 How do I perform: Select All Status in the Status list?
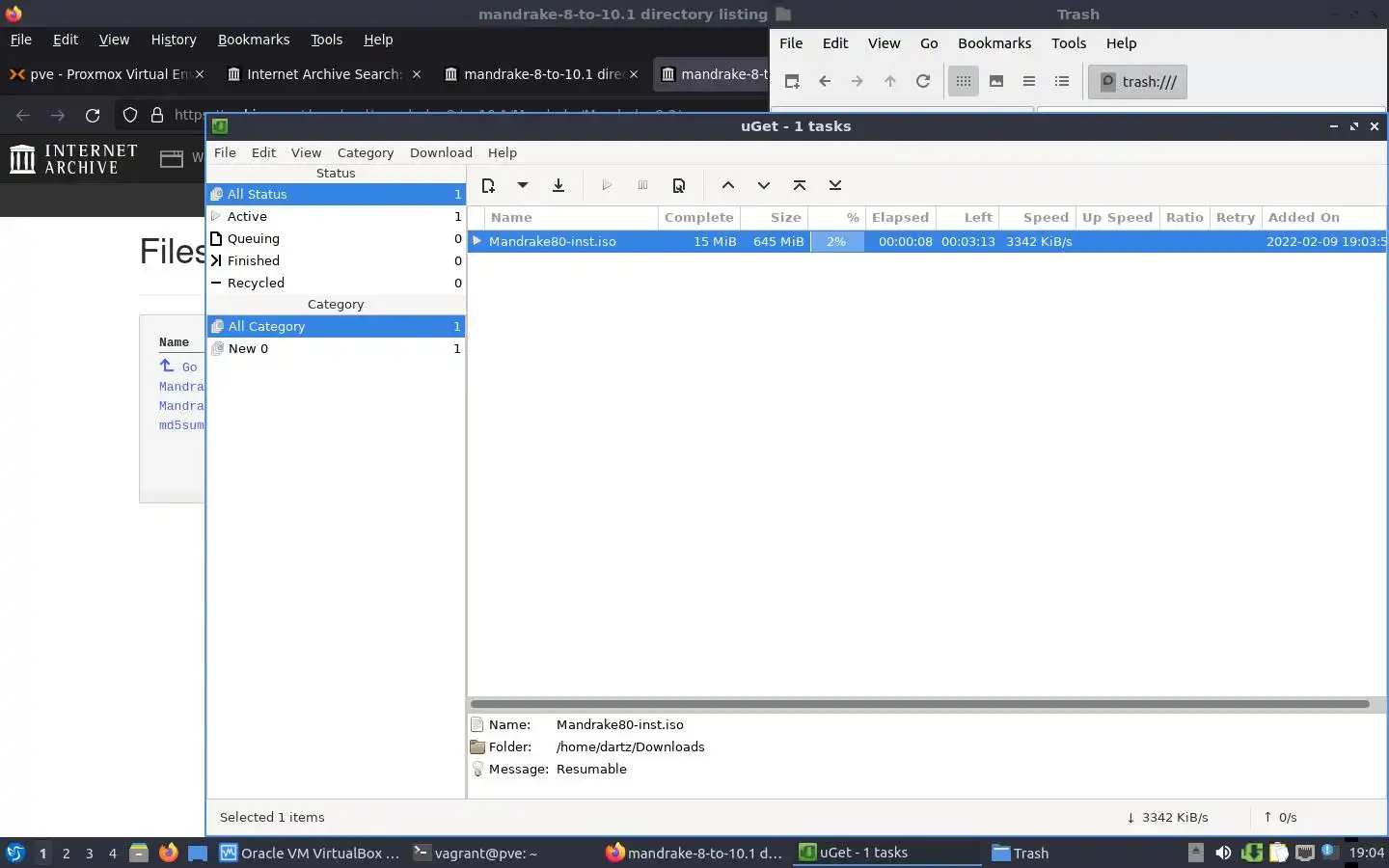(336, 194)
